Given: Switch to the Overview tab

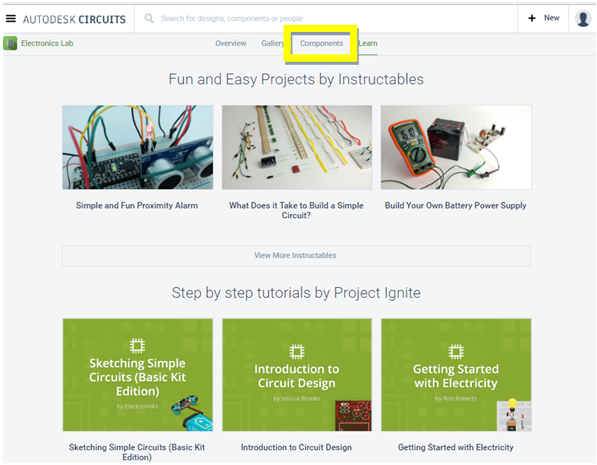Looking at the screenshot, I should tap(231, 43).
